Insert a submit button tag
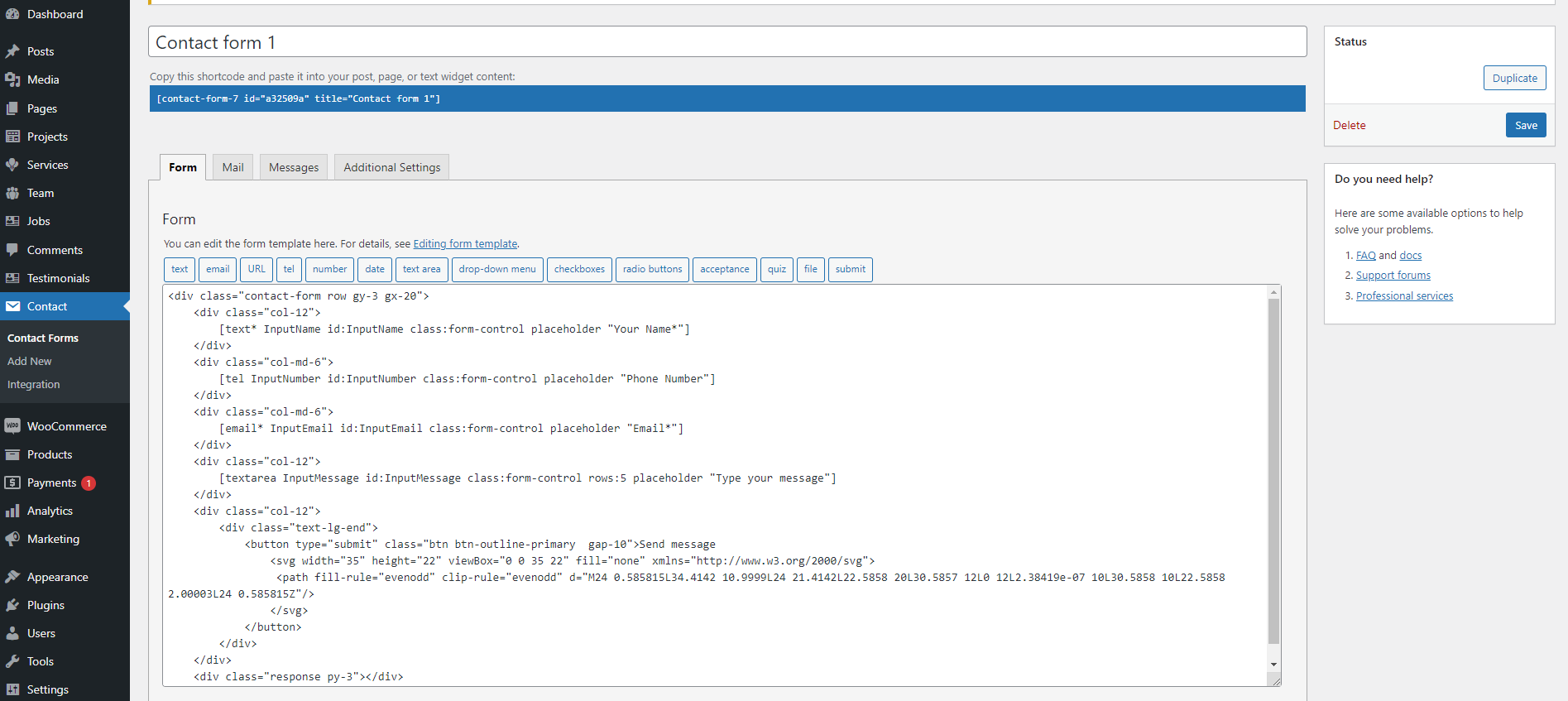 tap(850, 270)
